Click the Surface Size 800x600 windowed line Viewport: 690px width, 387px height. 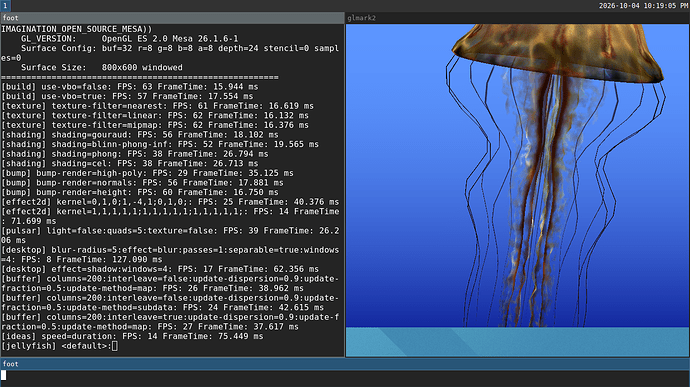point(102,68)
